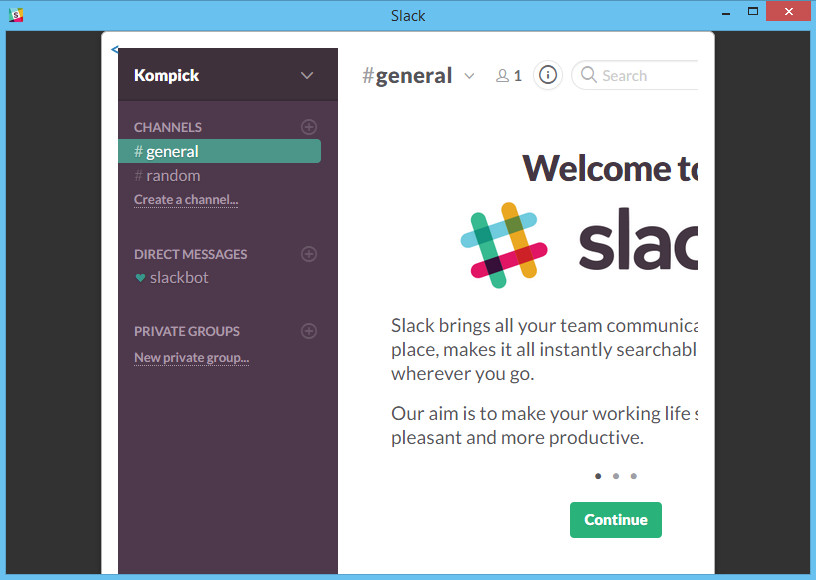Click the DIRECT MESSAGES section header
Viewport: 816px width, 580px height.
pyautogui.click(x=190, y=254)
